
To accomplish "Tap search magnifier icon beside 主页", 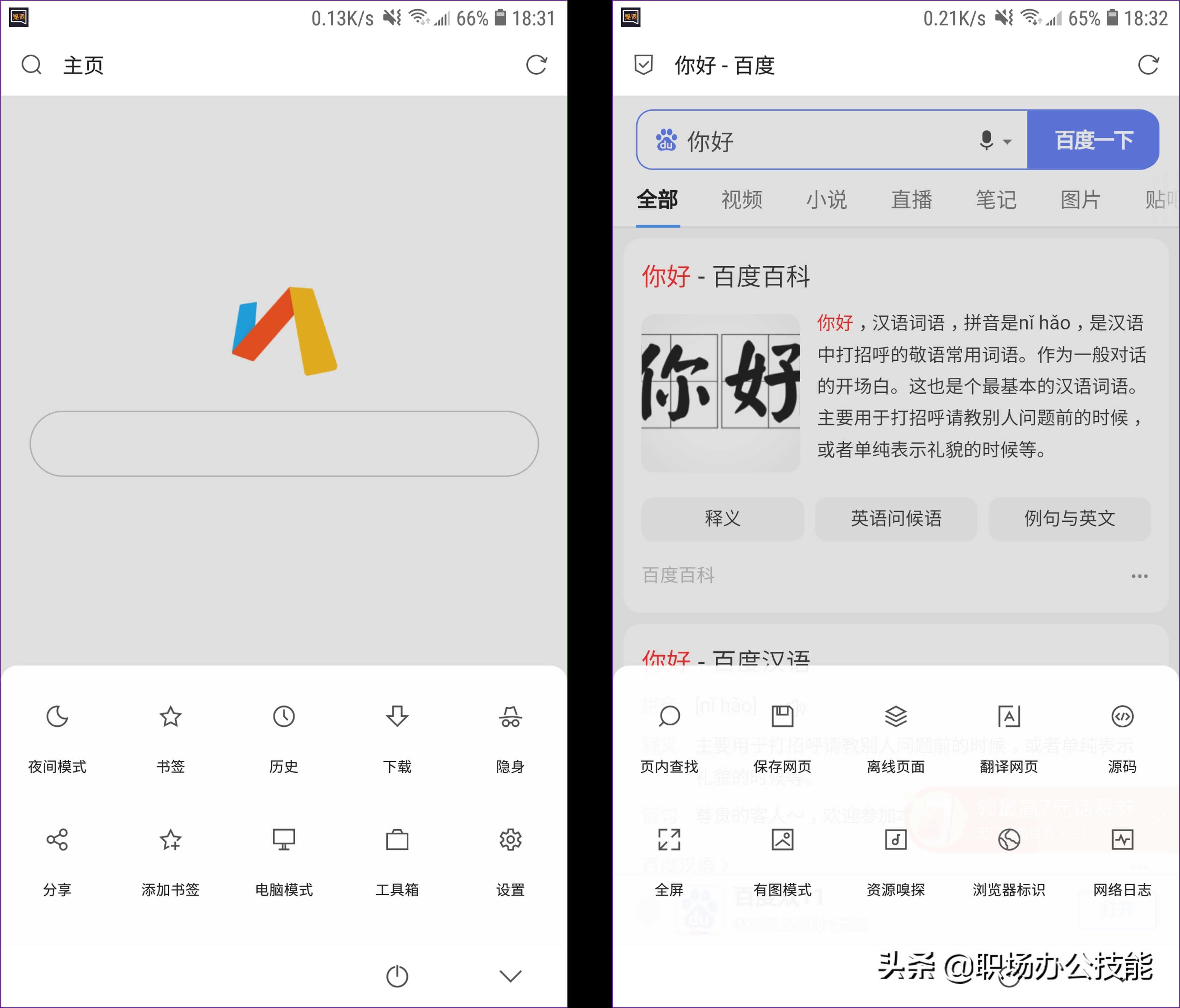I will point(32,65).
